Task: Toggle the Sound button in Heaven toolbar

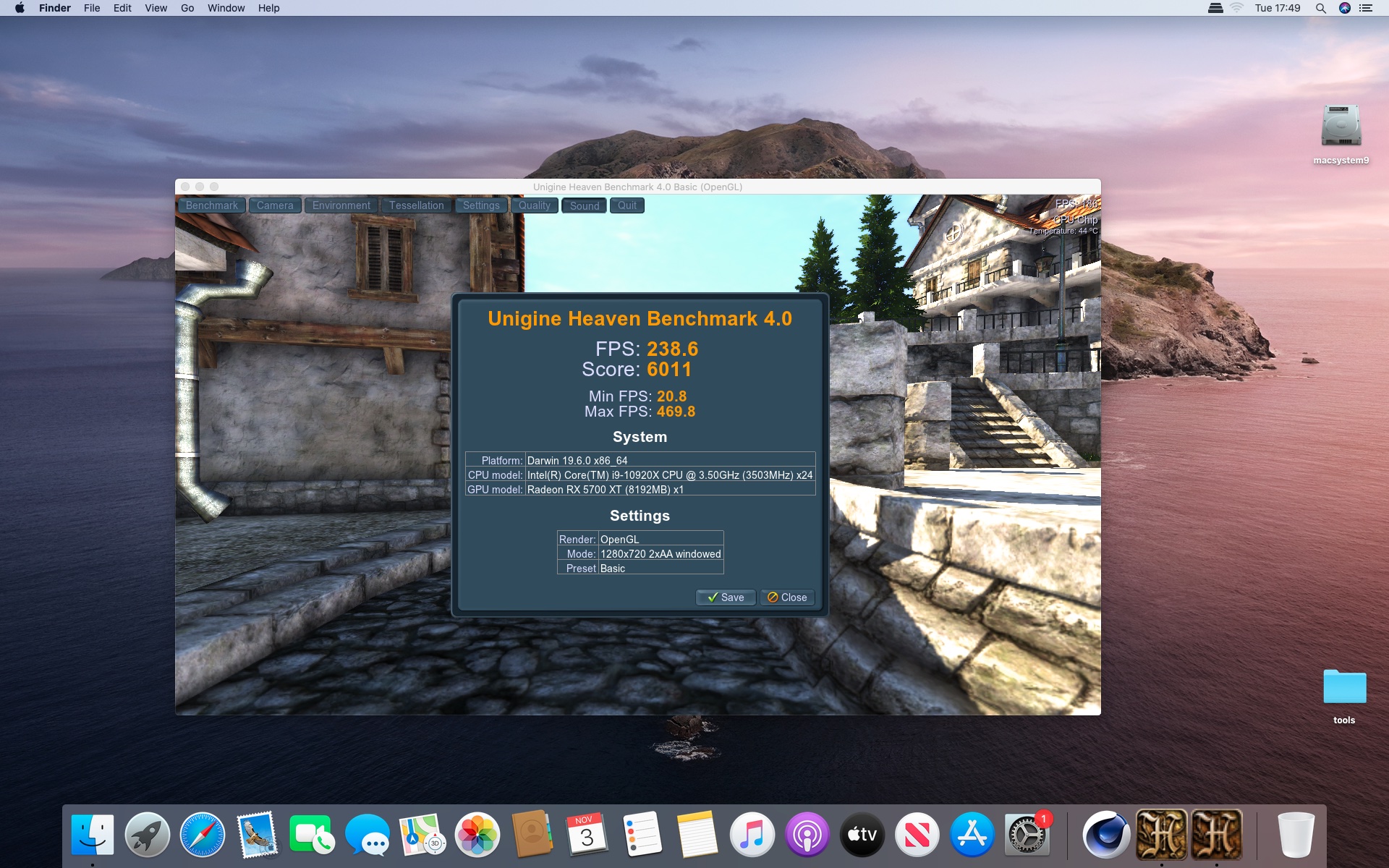Action: tap(584, 206)
